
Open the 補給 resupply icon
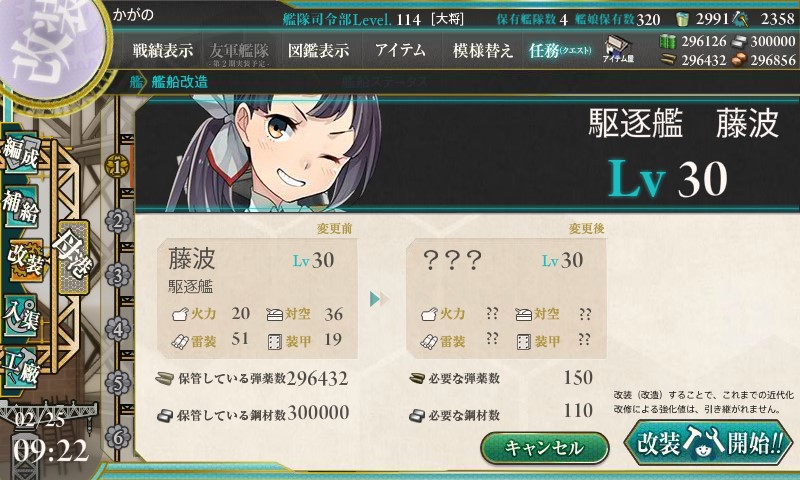point(21,206)
